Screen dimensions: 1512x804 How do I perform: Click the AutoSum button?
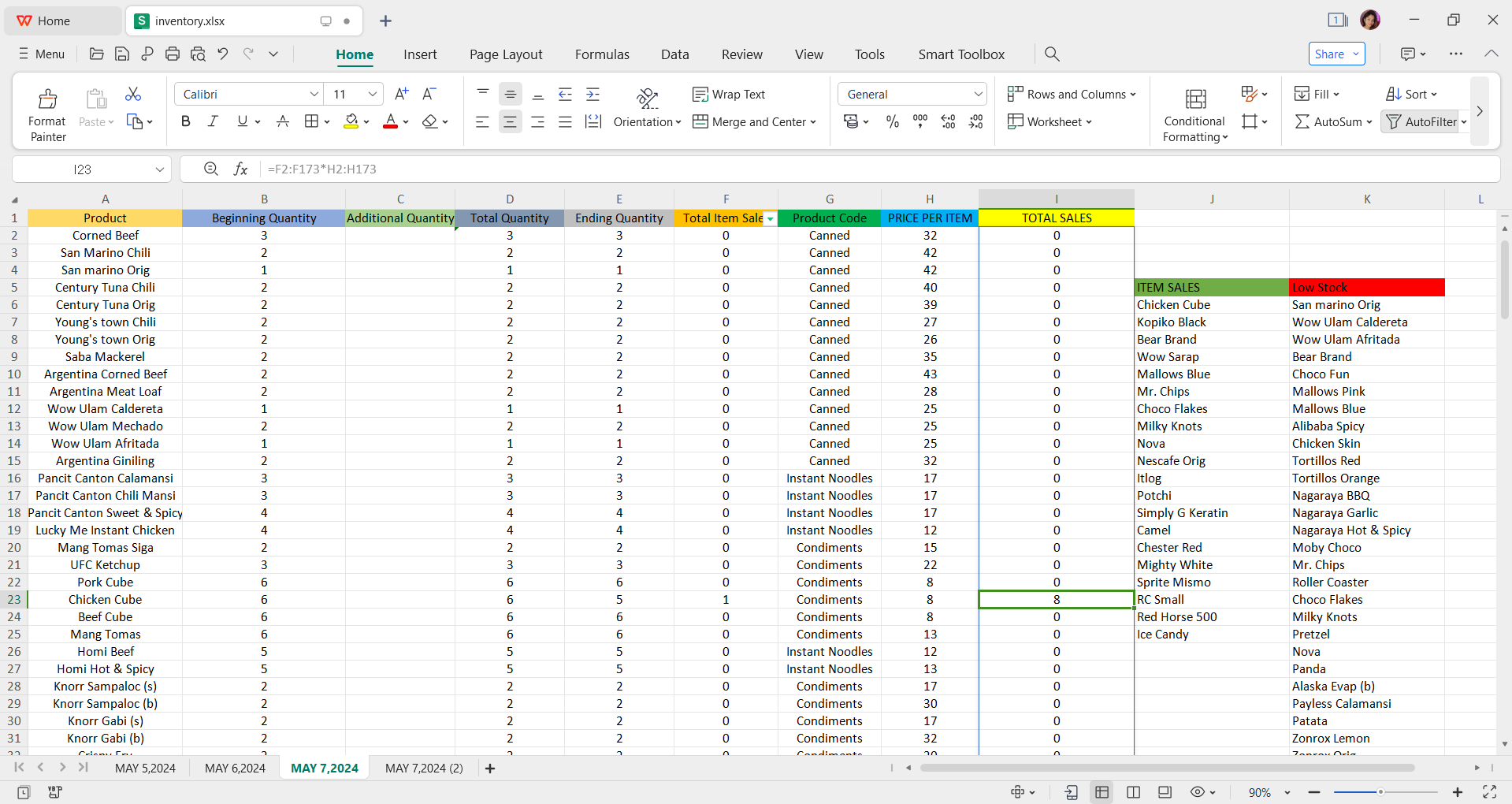(1333, 121)
